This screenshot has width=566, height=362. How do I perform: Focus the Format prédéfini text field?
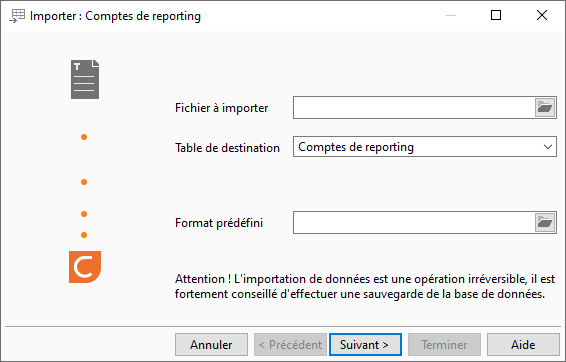click(x=414, y=223)
